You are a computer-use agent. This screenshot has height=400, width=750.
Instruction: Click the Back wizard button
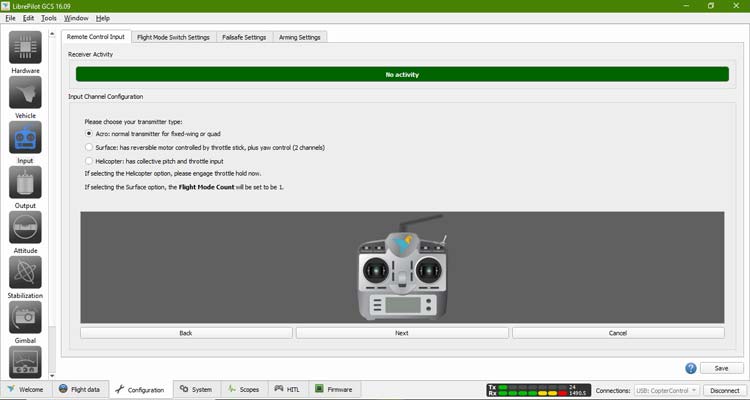(186, 333)
